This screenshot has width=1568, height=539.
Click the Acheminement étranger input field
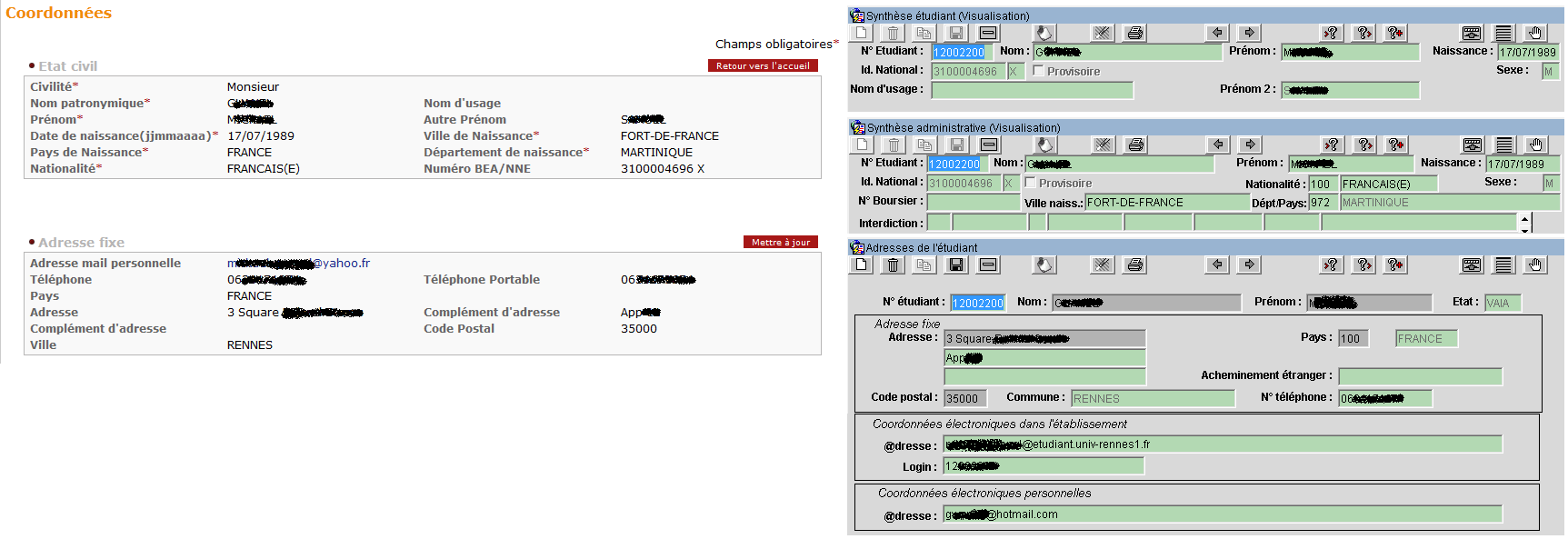tap(1419, 376)
